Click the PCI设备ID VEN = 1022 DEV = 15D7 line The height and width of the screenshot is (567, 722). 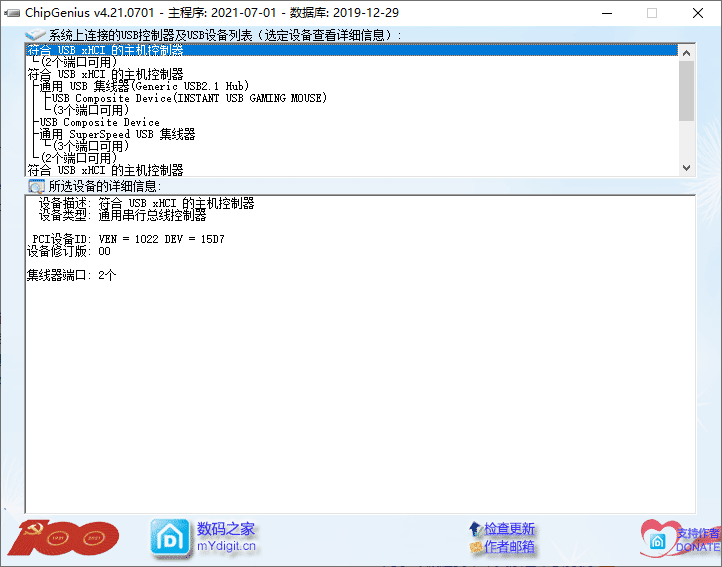(128, 239)
